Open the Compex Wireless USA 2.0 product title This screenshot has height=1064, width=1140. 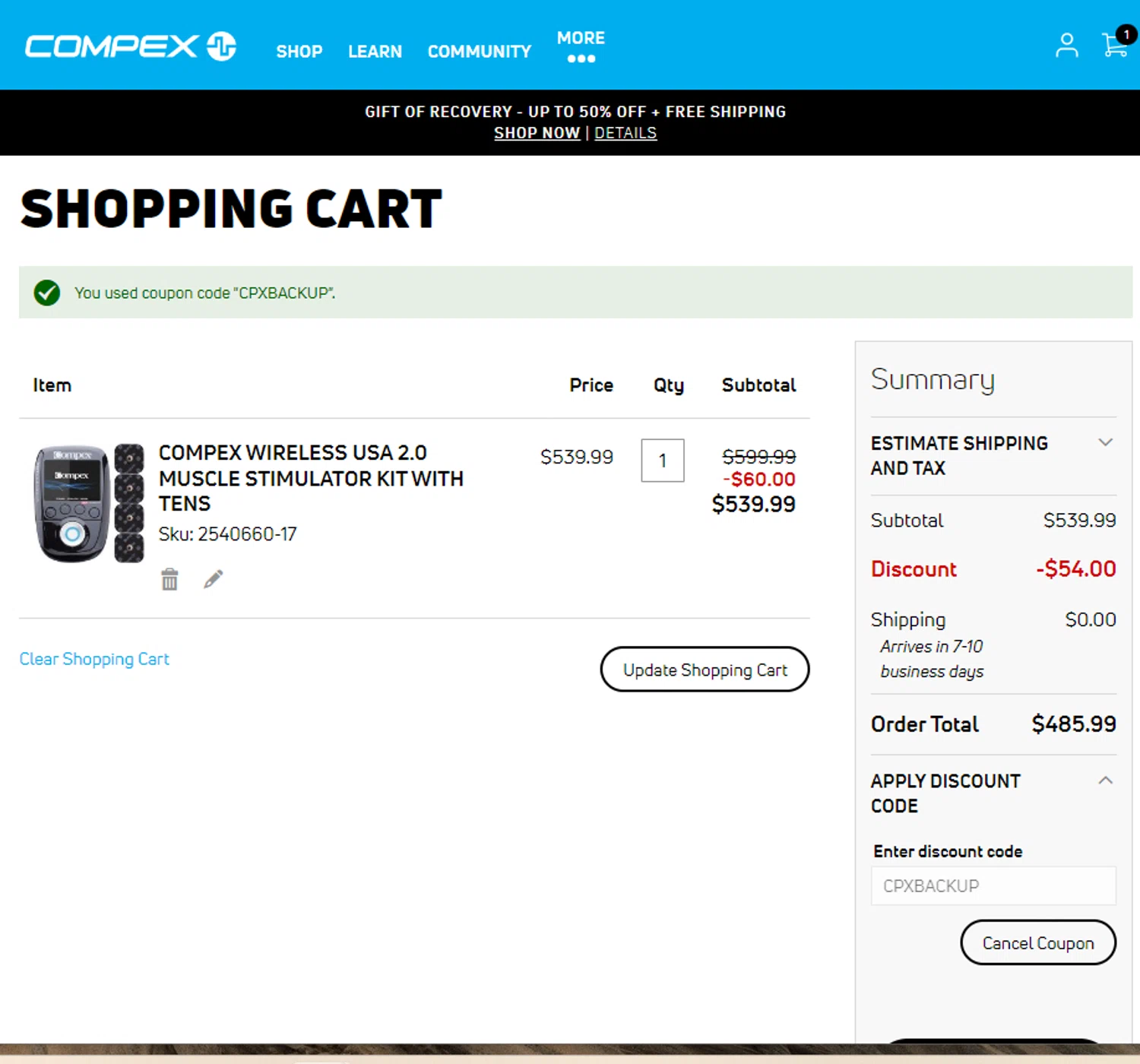pyautogui.click(x=311, y=478)
